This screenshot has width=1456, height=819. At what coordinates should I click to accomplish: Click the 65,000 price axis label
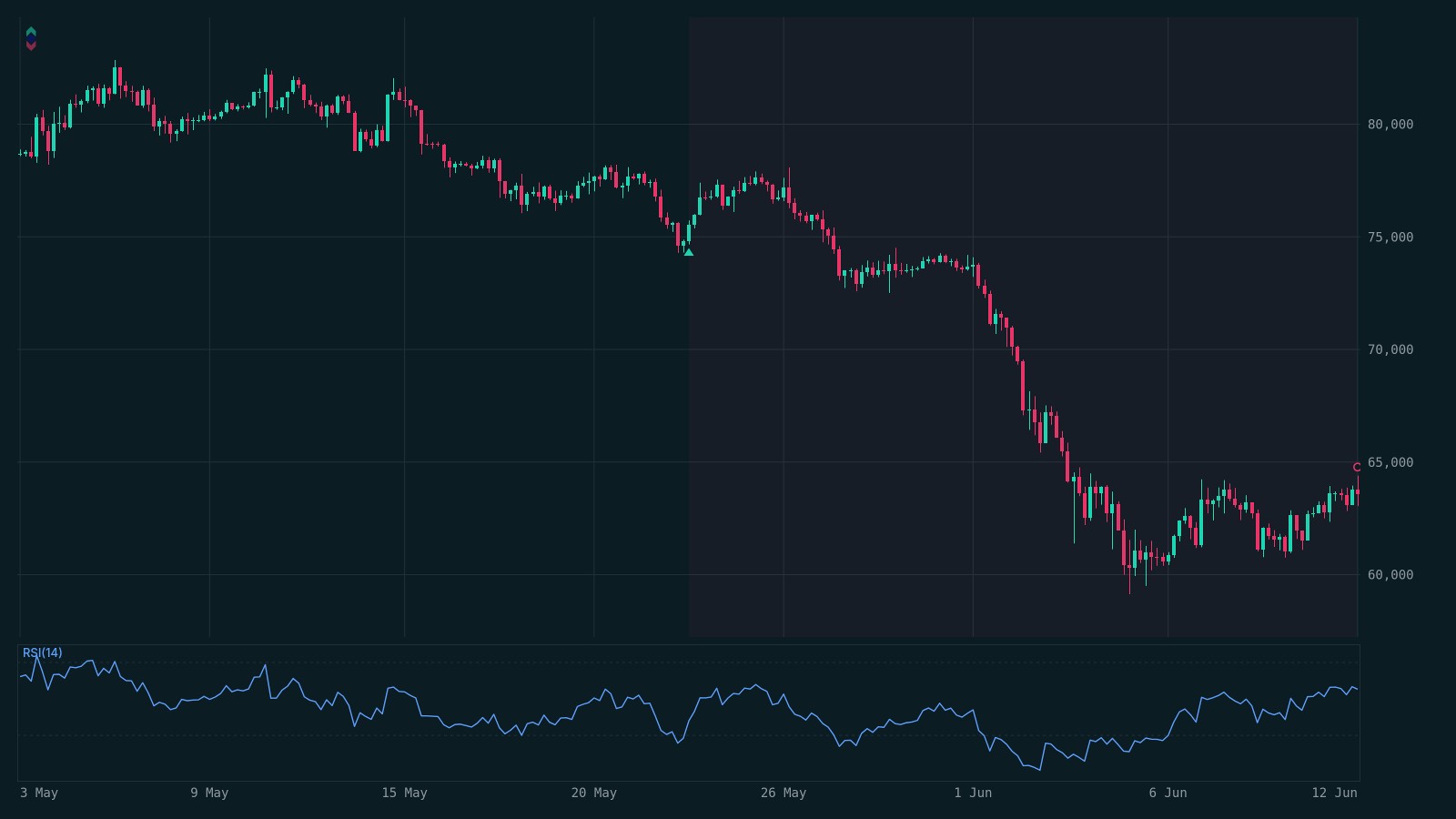[1390, 462]
